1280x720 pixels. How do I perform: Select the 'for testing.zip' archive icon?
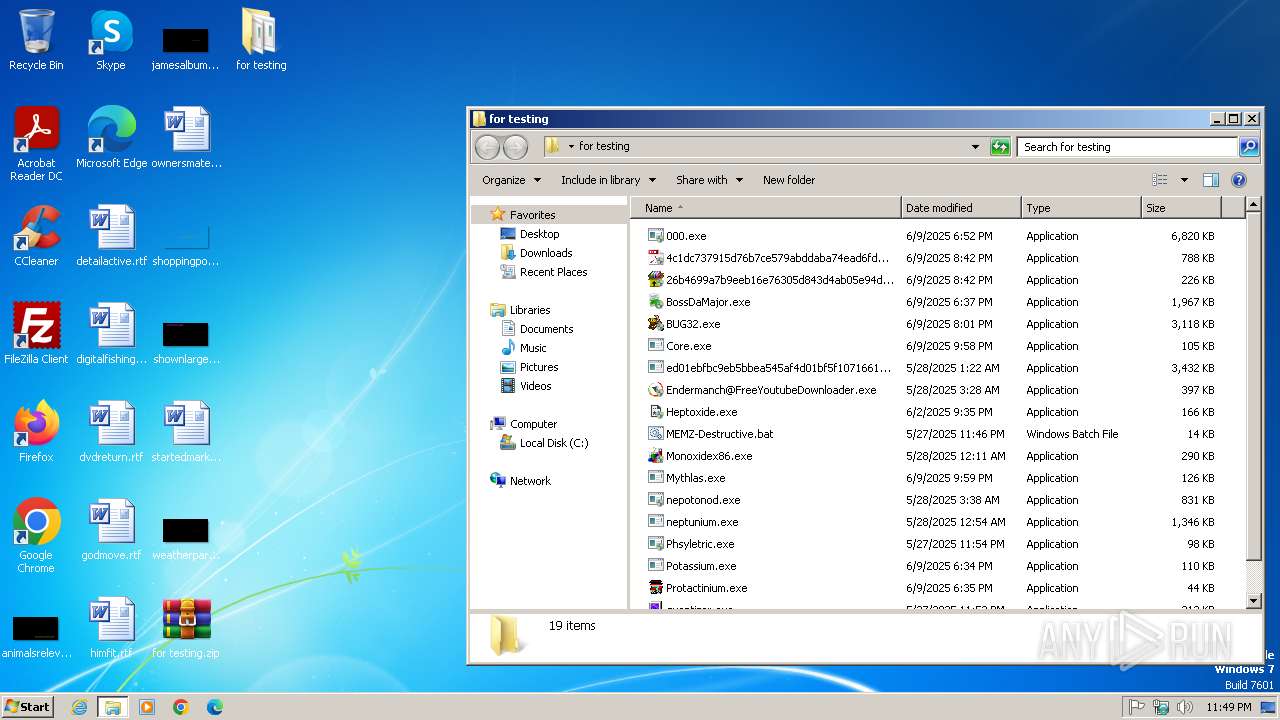tap(186, 628)
